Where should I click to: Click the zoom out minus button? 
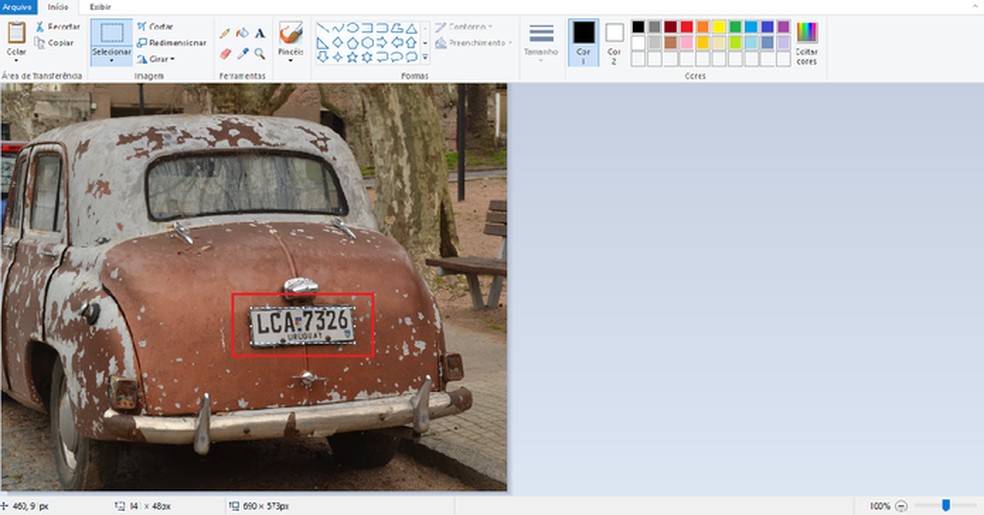coord(901,506)
